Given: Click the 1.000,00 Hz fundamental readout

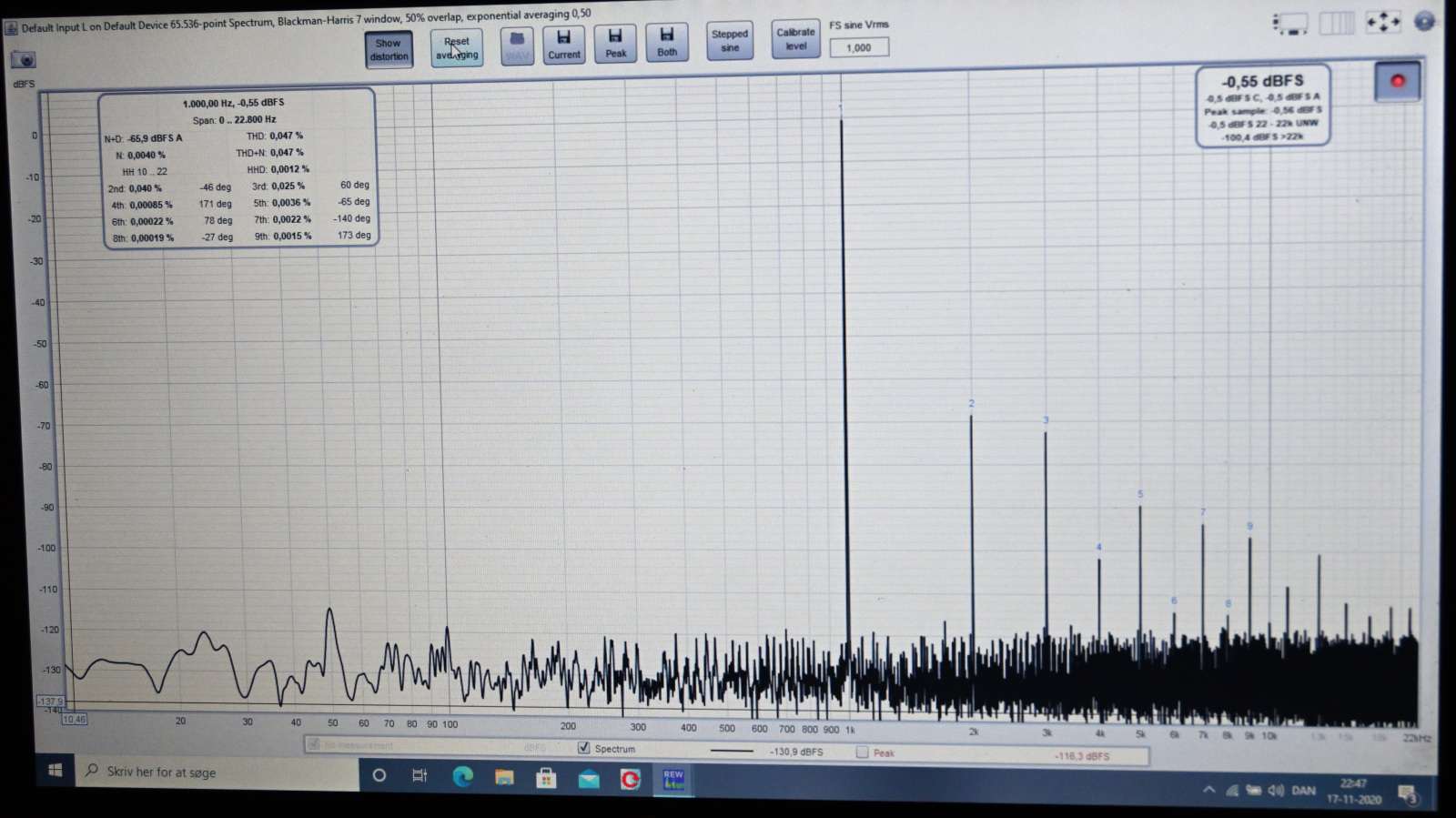Looking at the screenshot, I should pos(234,103).
